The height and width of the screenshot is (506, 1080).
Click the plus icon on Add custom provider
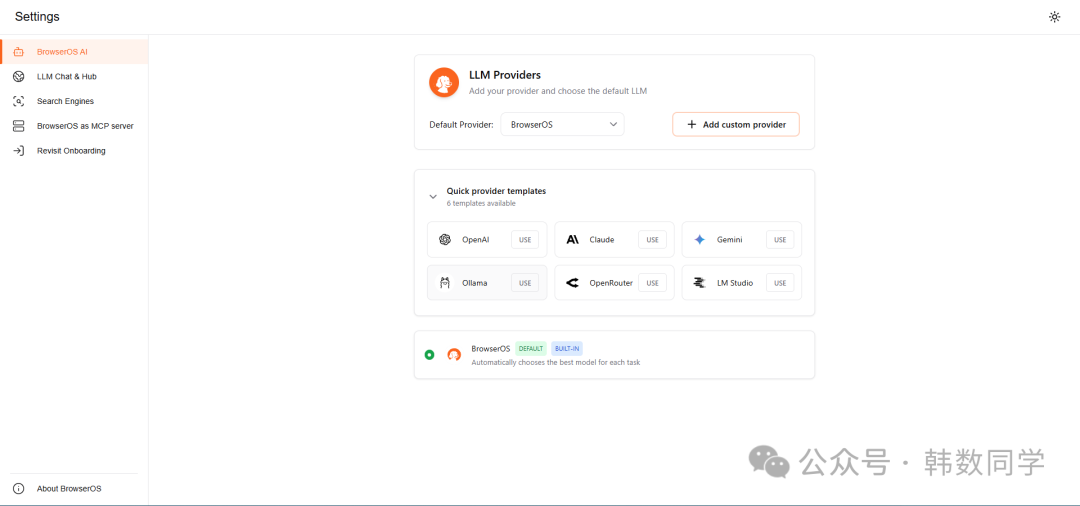[x=692, y=125]
